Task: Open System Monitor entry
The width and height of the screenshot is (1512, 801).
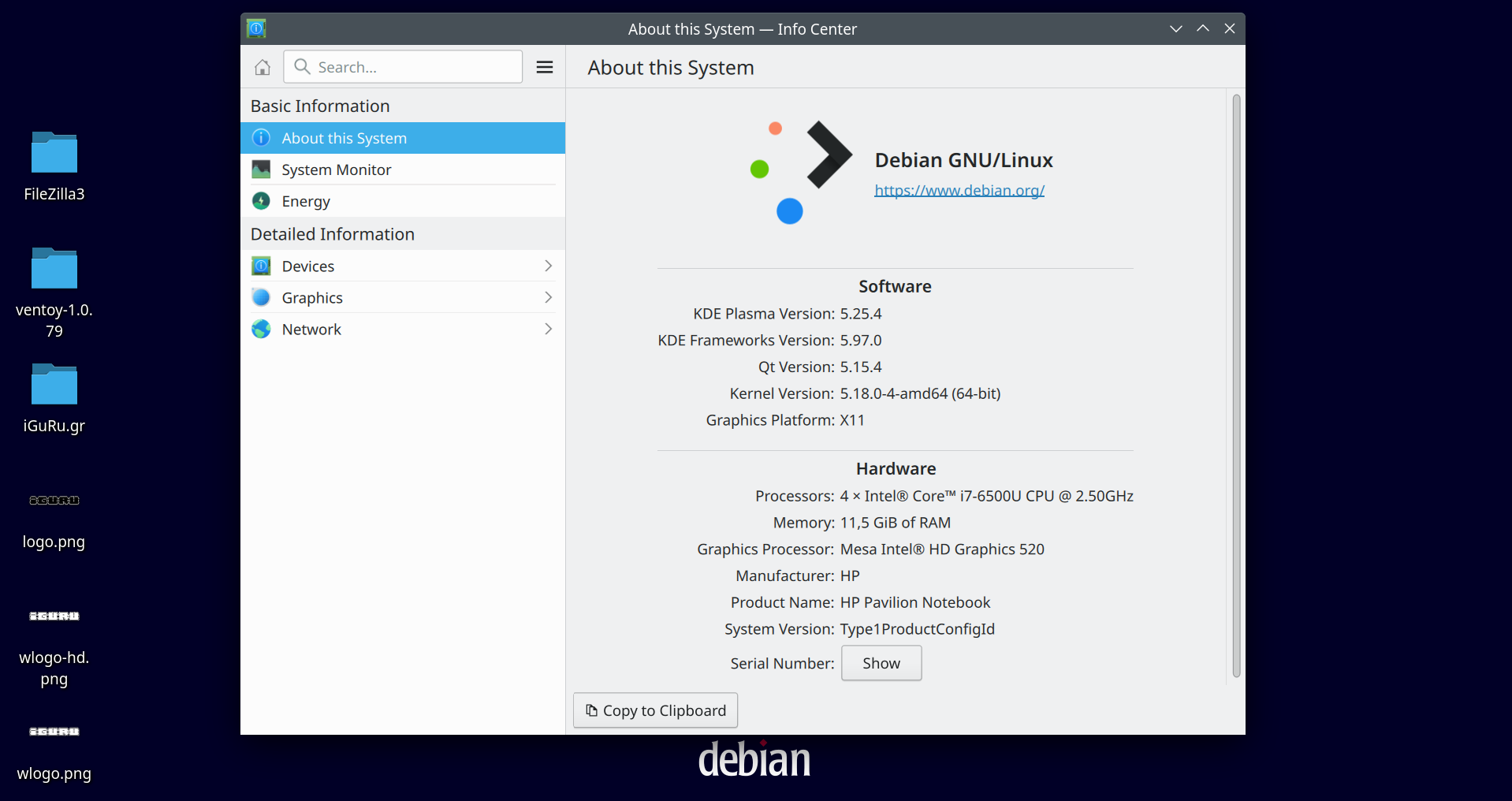Action: [x=403, y=170]
